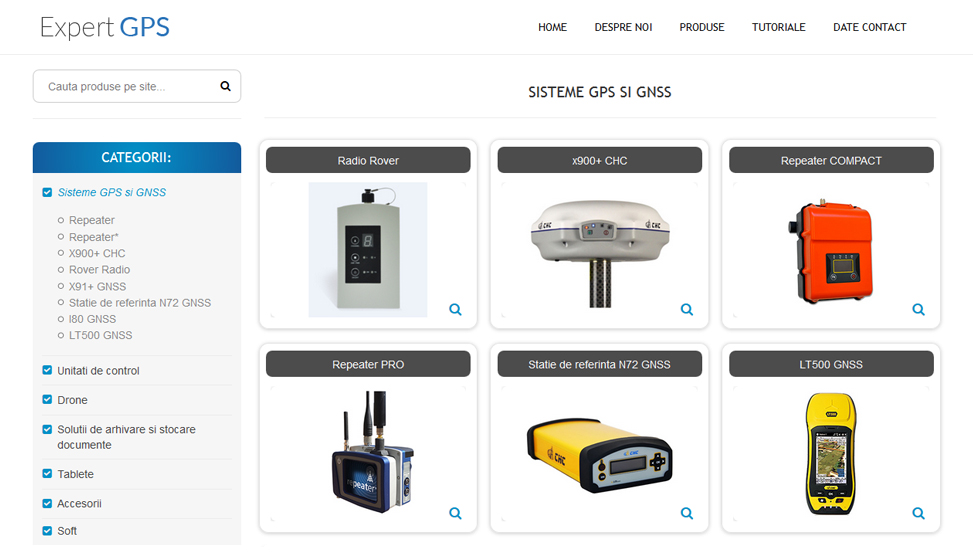The height and width of the screenshot is (556, 973).
Task: Click the x900+ CHC title button
Action: [x=599, y=160]
